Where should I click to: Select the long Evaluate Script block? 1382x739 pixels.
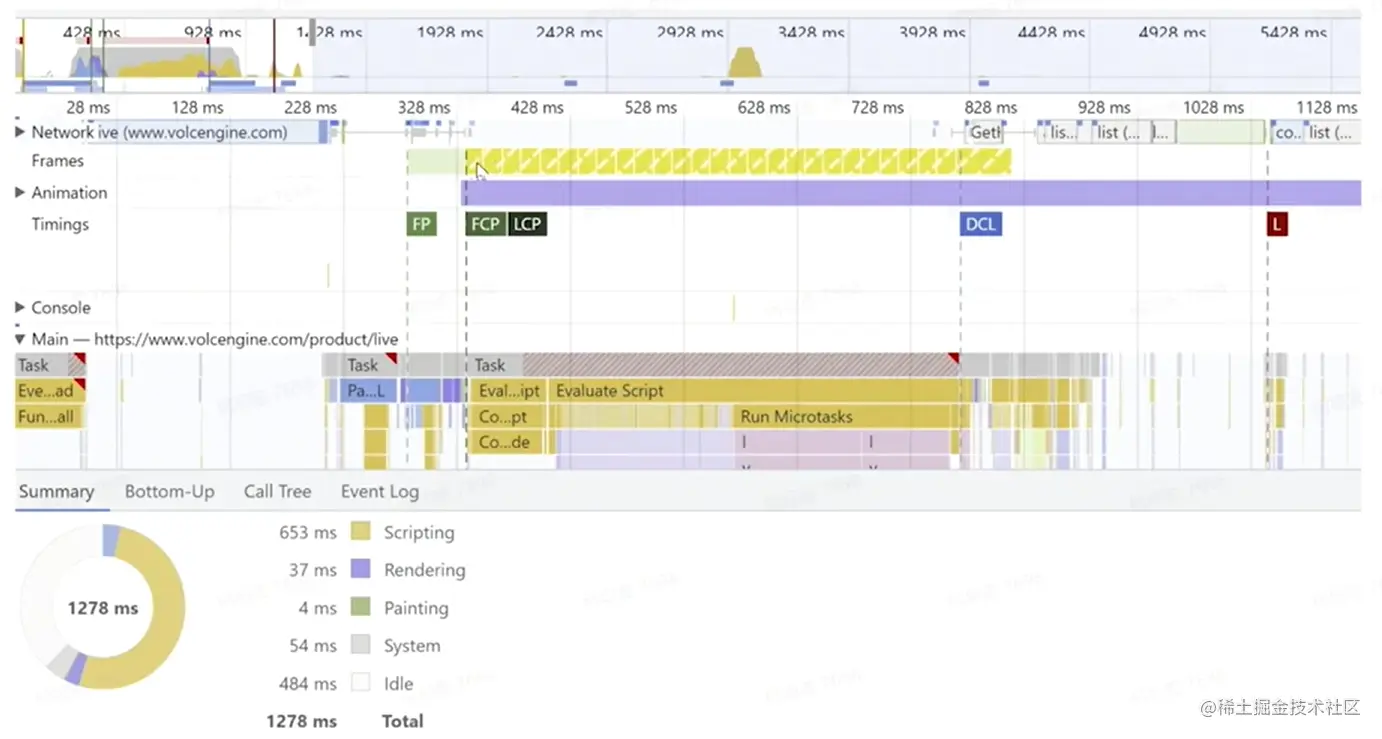pyautogui.click(x=756, y=390)
